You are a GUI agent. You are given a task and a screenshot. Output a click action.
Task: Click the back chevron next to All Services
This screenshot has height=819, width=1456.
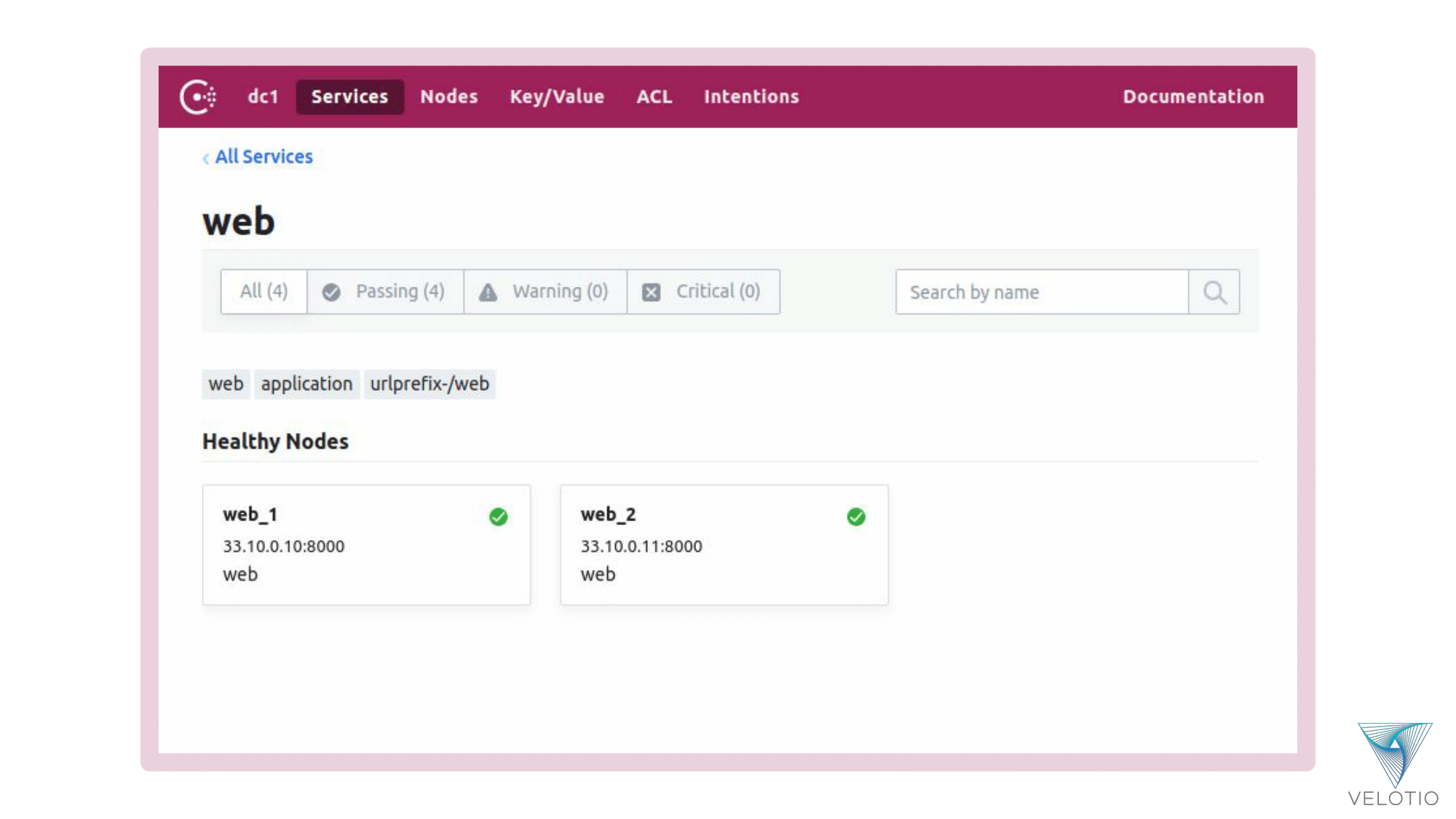206,157
